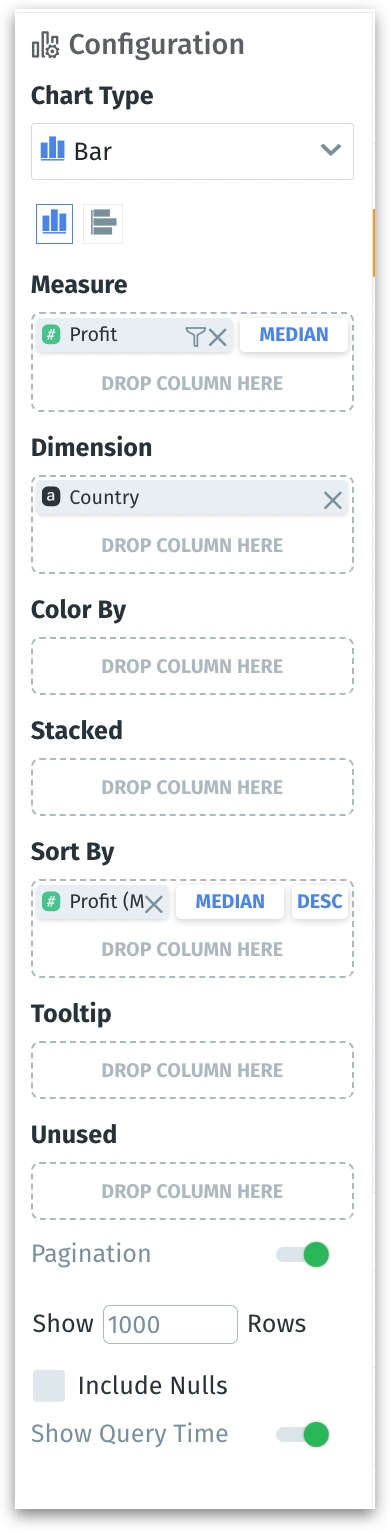
Task: Toggle the Show Query Time switch
Action: click(x=303, y=1434)
